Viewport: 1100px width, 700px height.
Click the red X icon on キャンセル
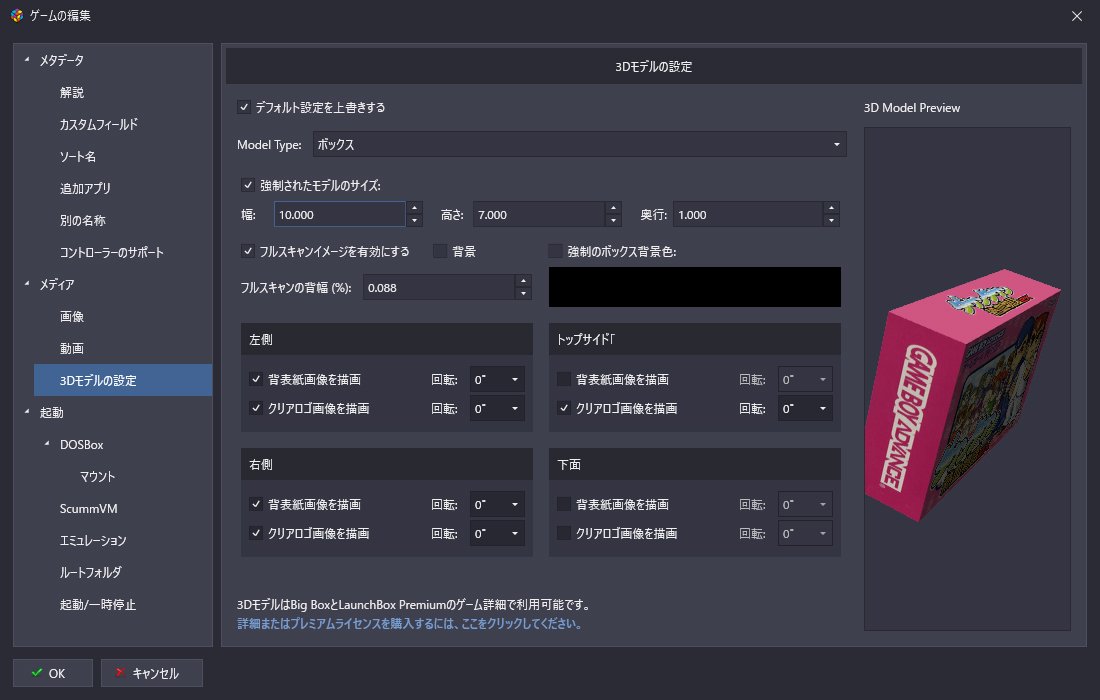[120, 673]
